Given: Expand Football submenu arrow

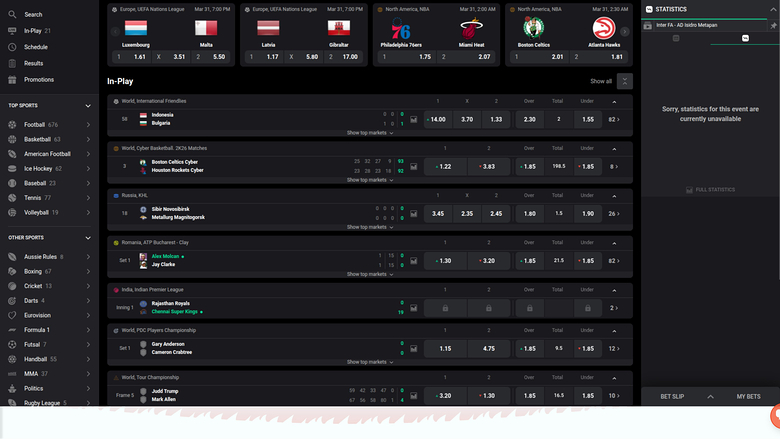Looking at the screenshot, I should pyautogui.click(x=88, y=125).
